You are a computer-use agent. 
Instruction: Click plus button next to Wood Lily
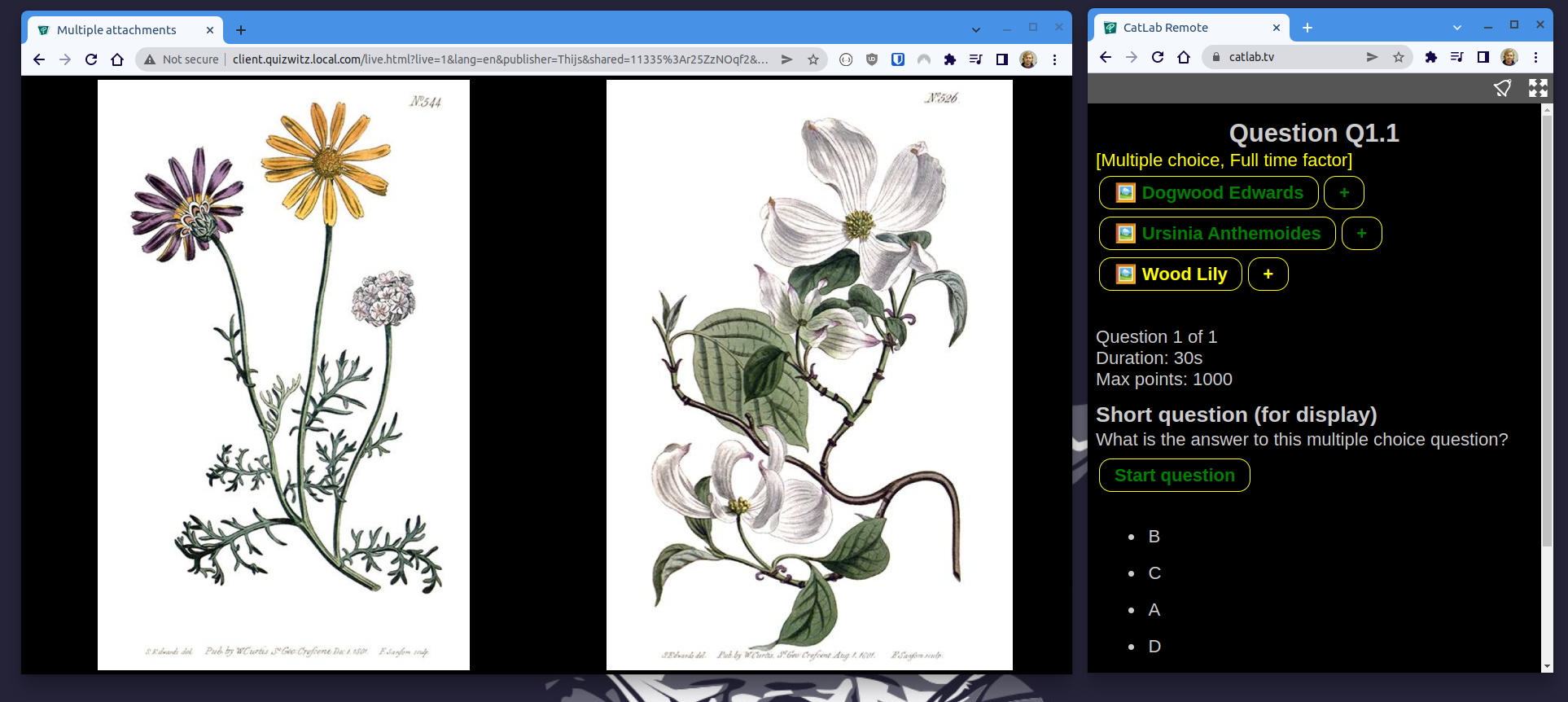1268,274
